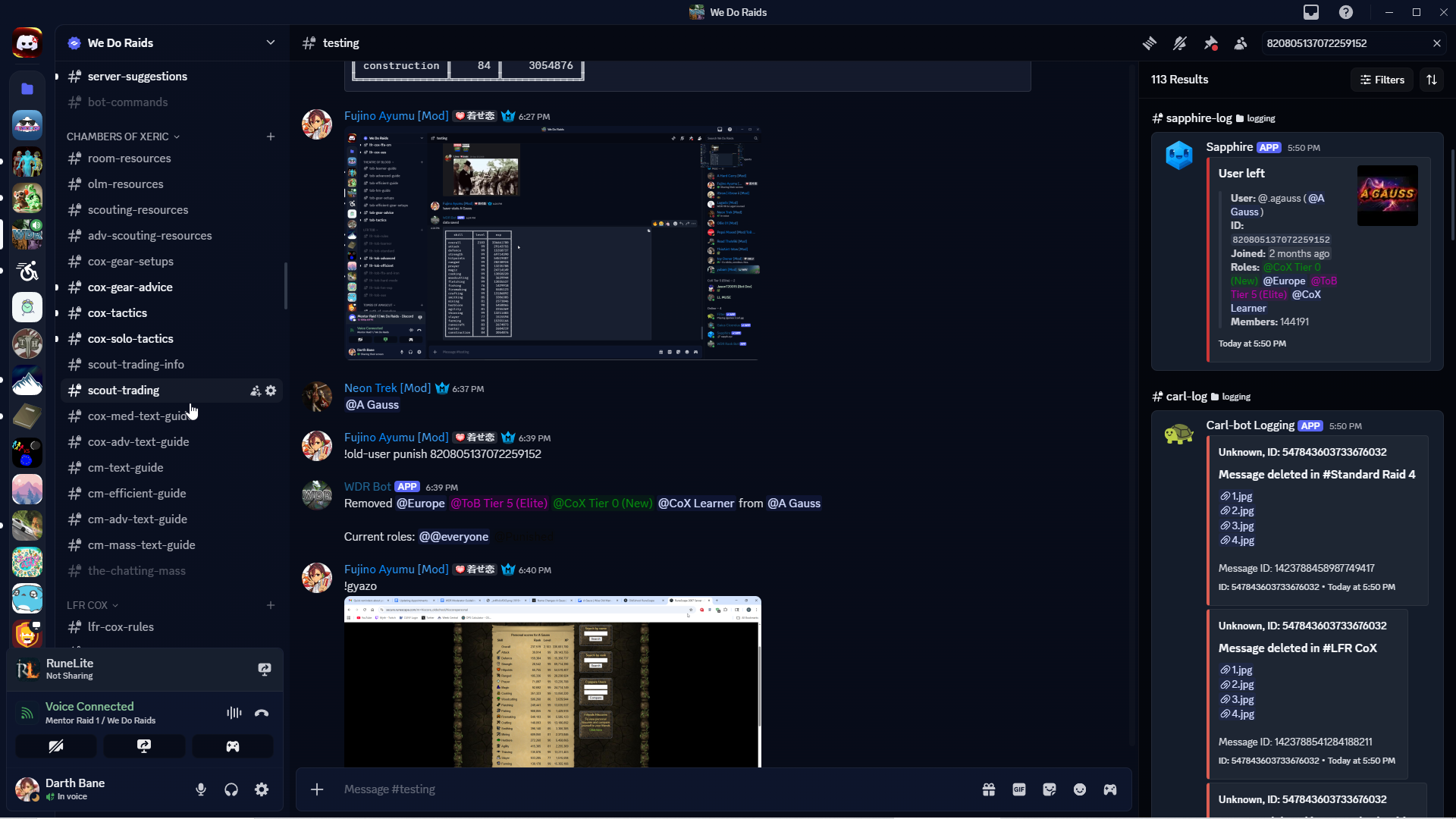Open the cox-gear-setups channel
The image size is (1456, 819).
pos(130,262)
